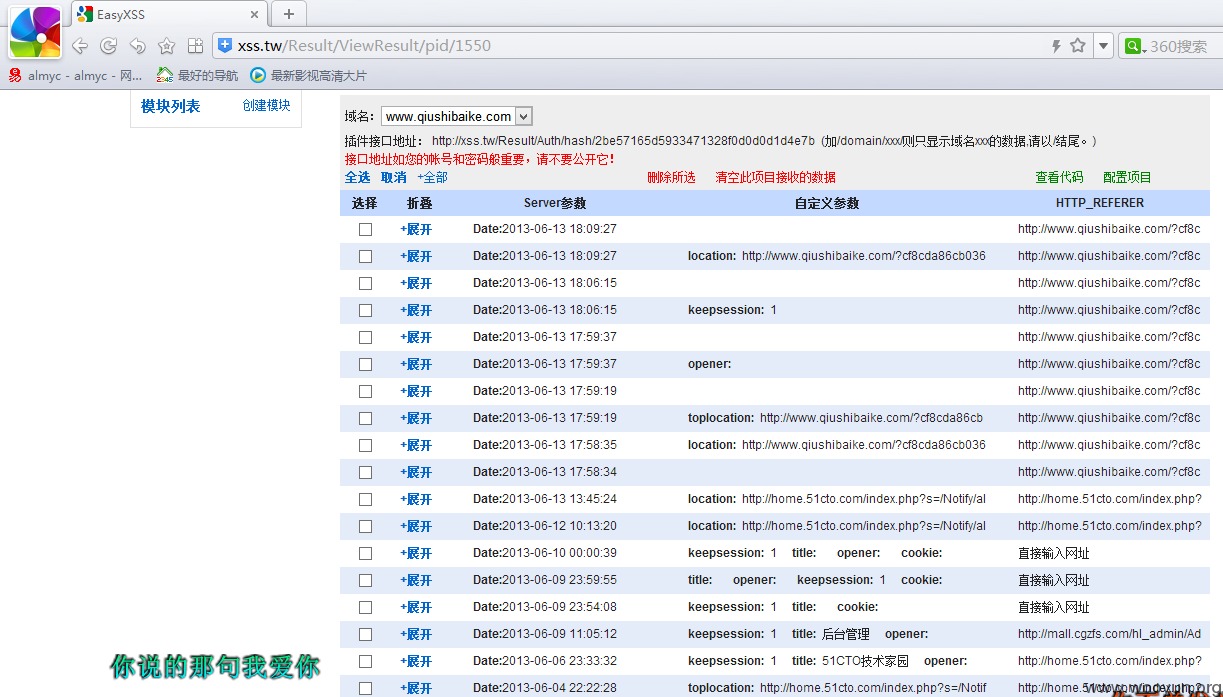Image resolution: width=1223 pixels, height=697 pixels.
Task: Bookmark this page with address bar star
Action: coord(1078,45)
